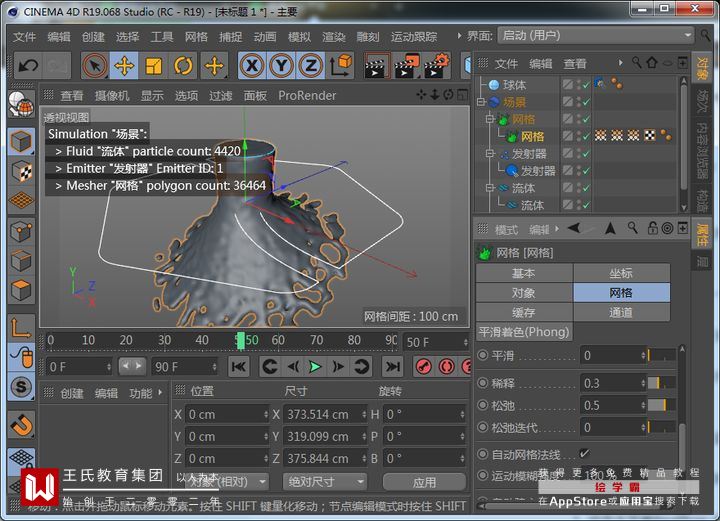Open the 创建 menu
Image resolution: width=720 pixels, height=521 pixels.
pyautogui.click(x=93, y=37)
